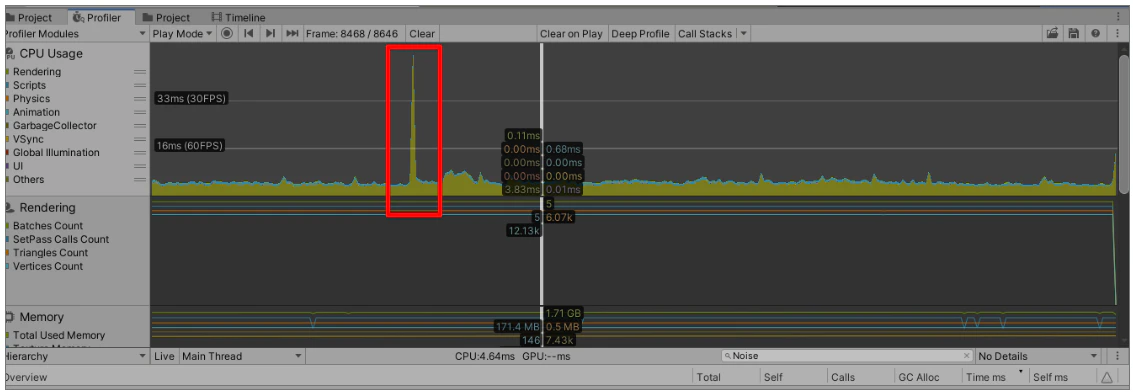Sort by the Total column
Viewport: 1133px width, 392px height.
(x=725, y=377)
